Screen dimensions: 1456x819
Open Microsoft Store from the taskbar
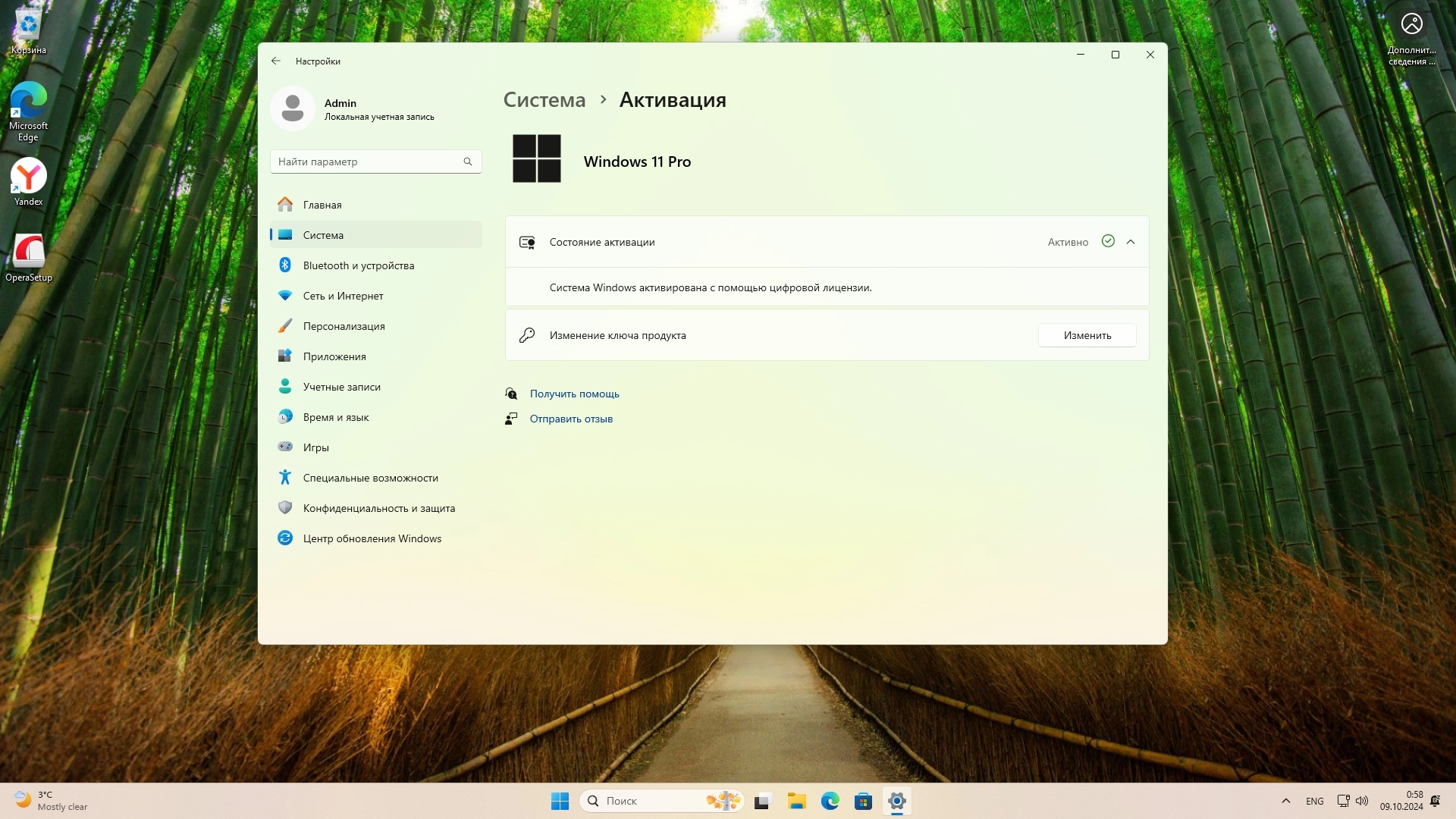863,801
